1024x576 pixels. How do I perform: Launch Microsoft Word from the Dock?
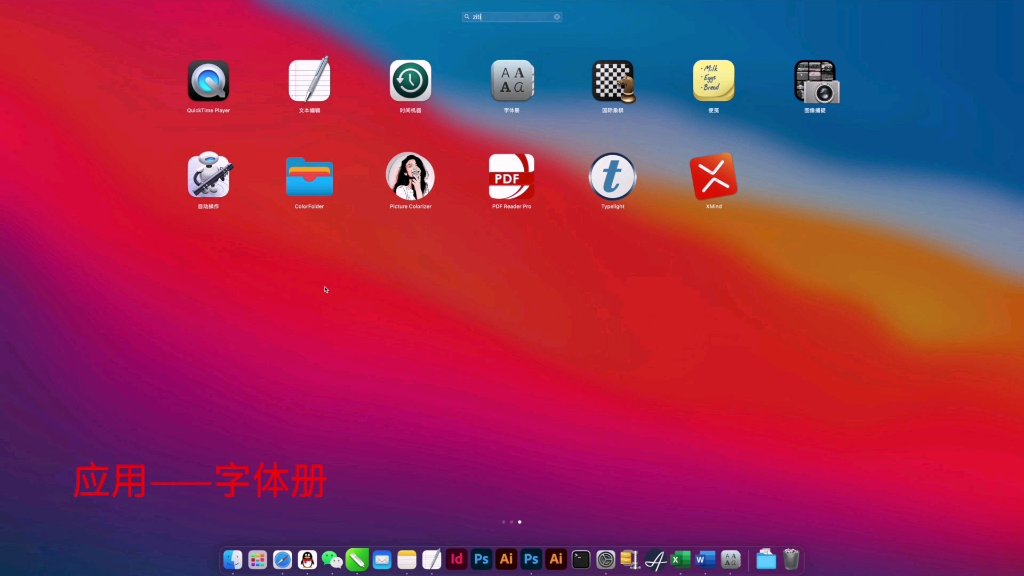pyautogui.click(x=705, y=560)
